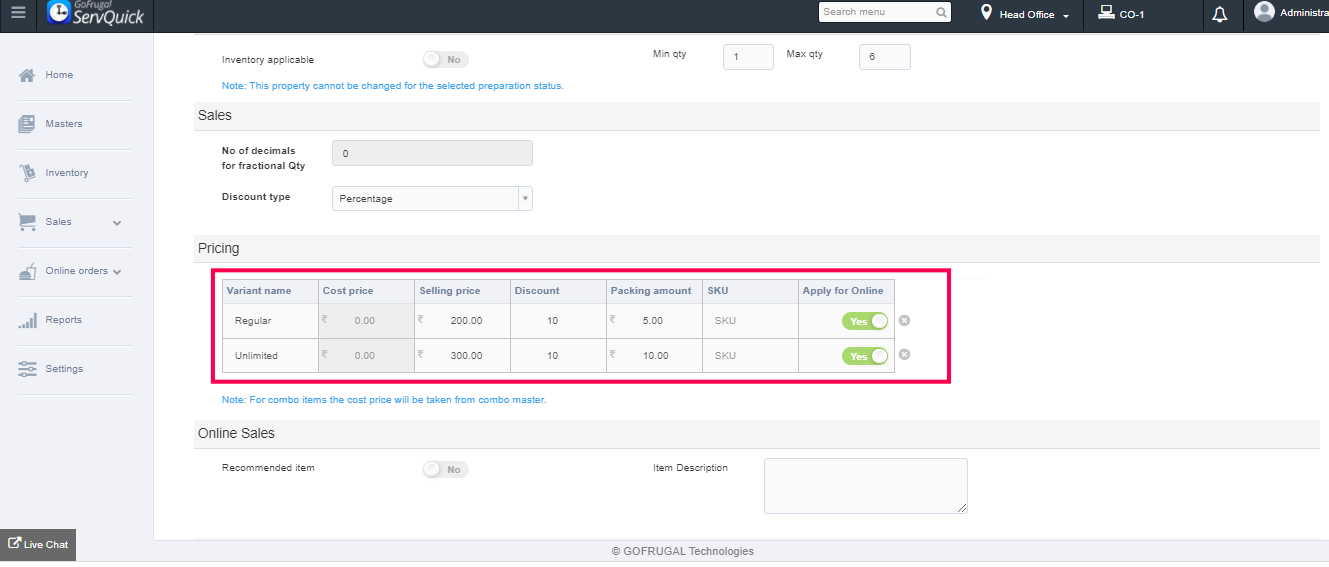The image size is (1329, 567).
Task: Click the Regular cost price field
Action: pyautogui.click(x=366, y=321)
